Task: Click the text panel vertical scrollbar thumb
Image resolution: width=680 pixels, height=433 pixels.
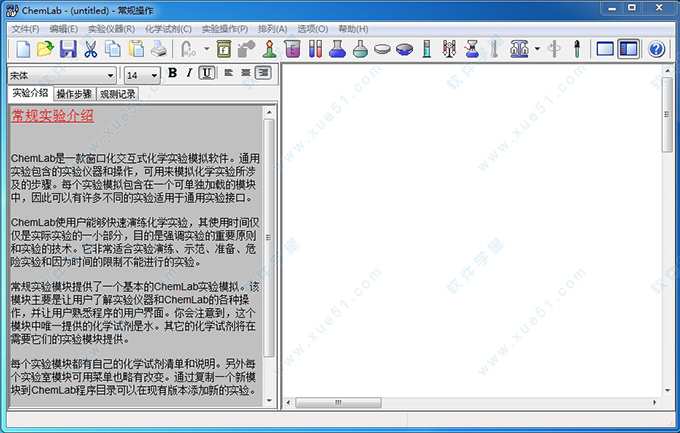Action: coord(269,238)
